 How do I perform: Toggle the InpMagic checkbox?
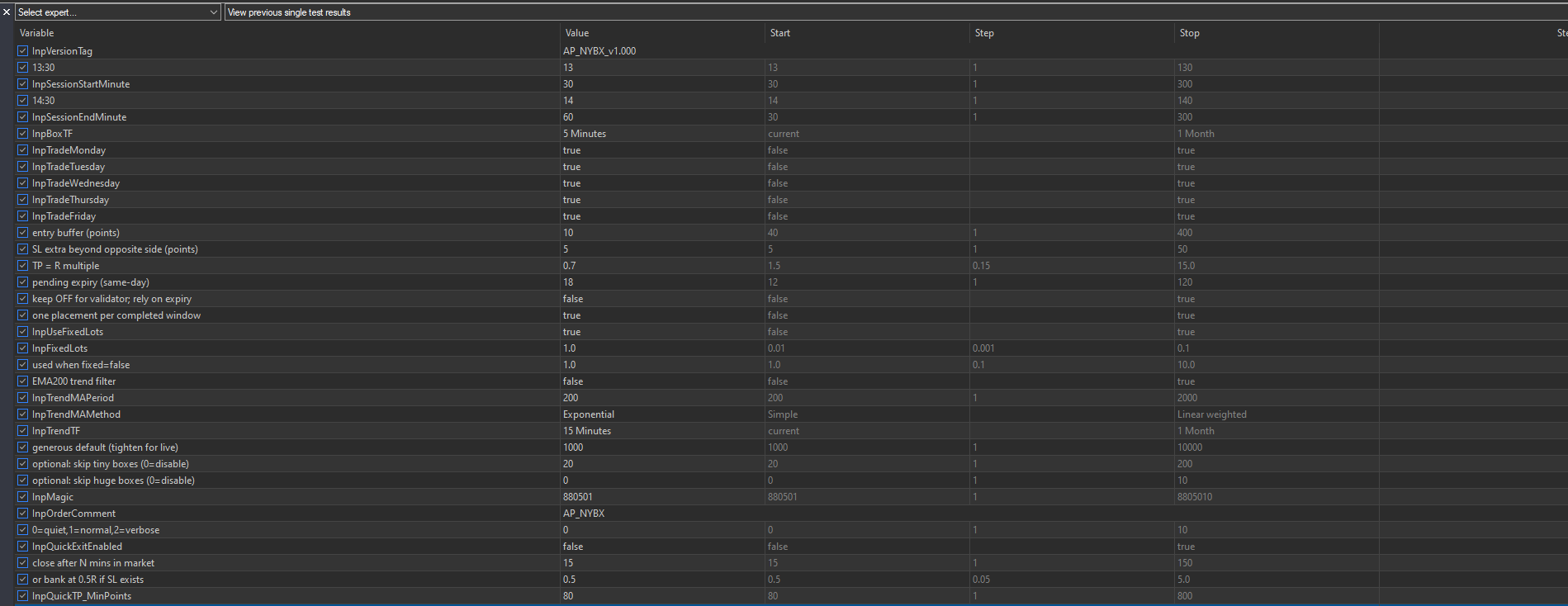[x=23, y=497]
